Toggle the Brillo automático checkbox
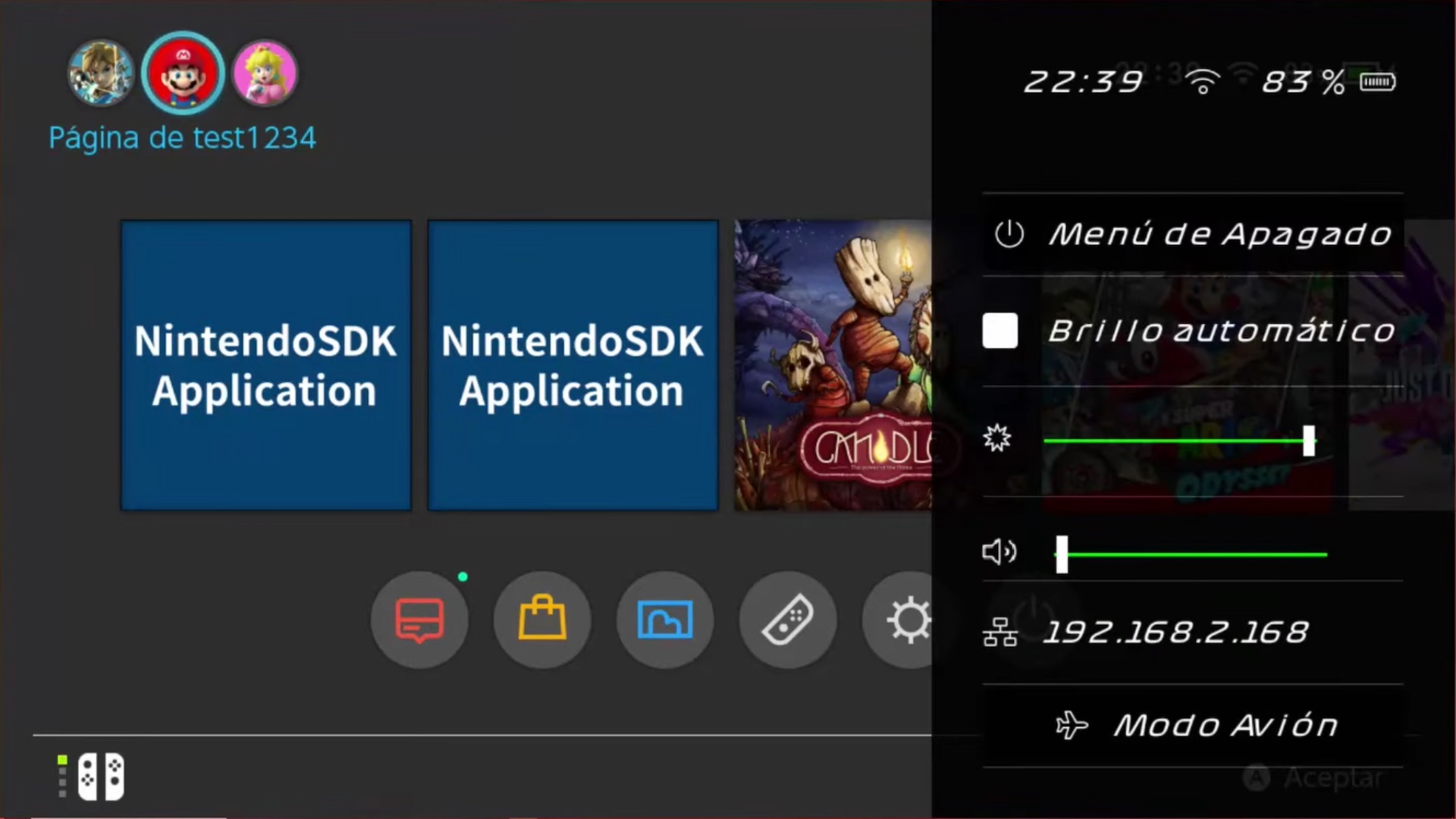Image resolution: width=1456 pixels, height=819 pixels. point(999,331)
